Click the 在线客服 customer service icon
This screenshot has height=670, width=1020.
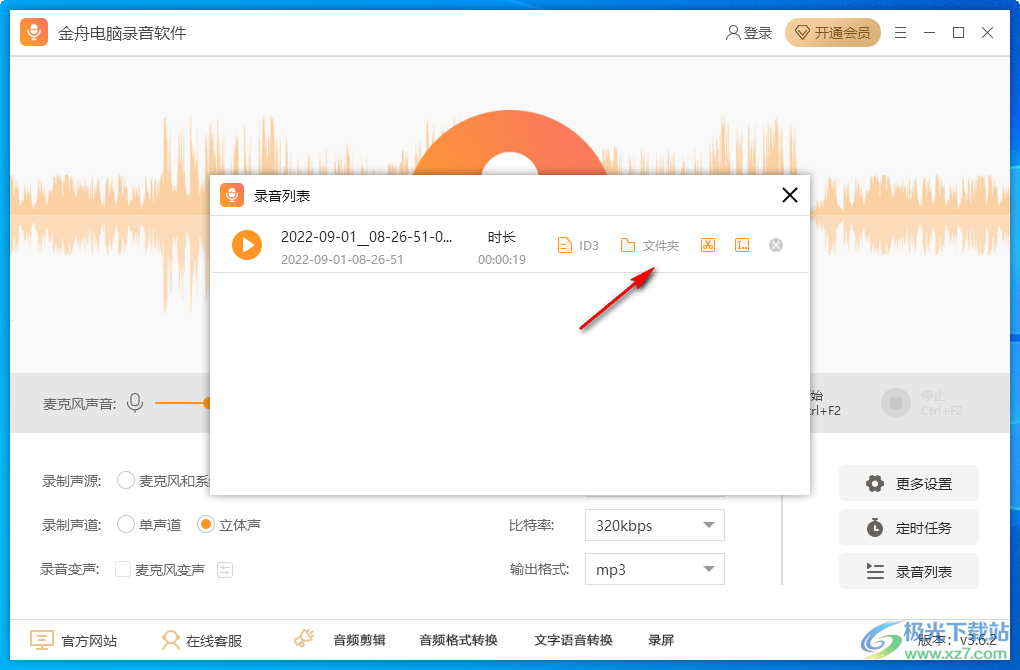(171, 640)
